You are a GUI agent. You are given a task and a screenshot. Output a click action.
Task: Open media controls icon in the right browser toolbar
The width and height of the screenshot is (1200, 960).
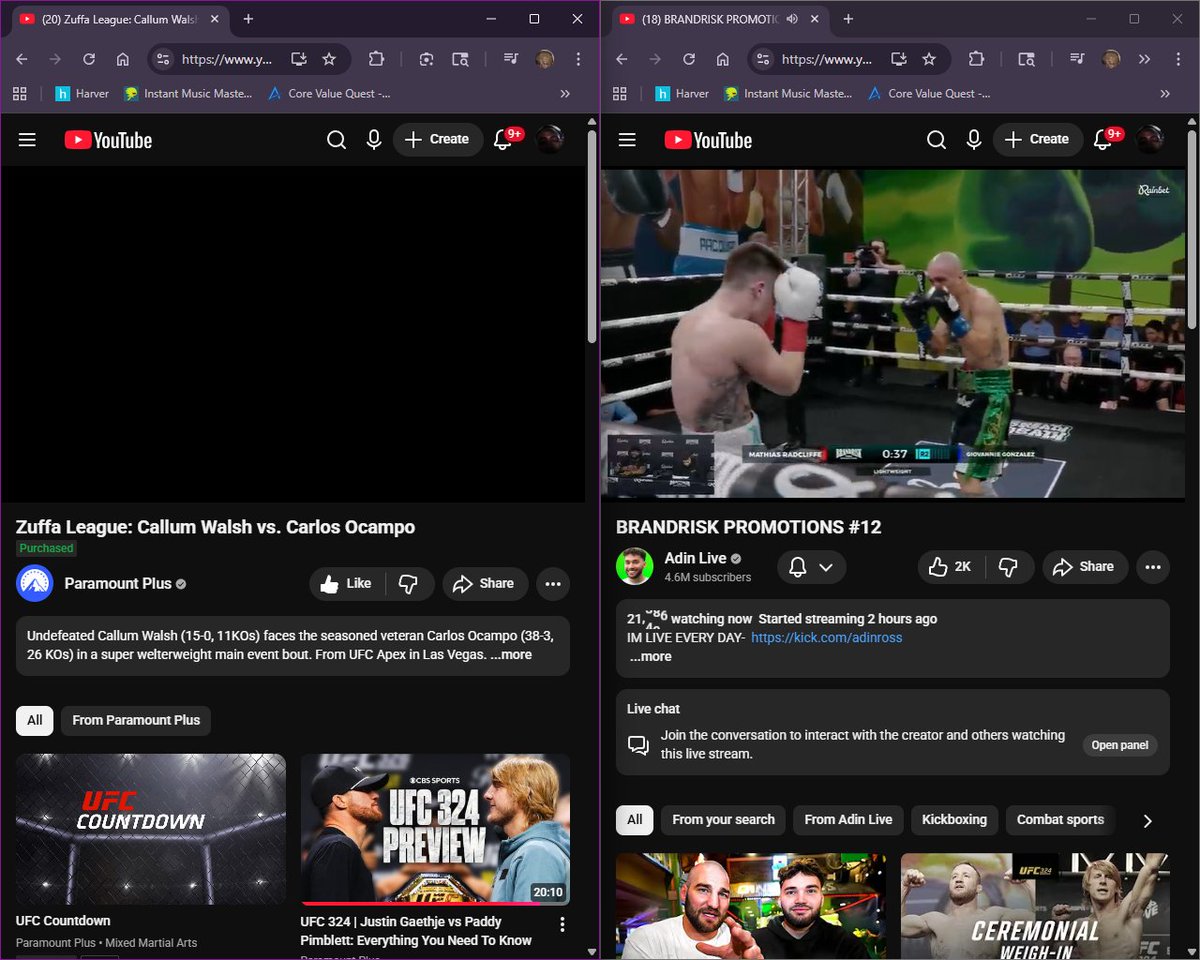[1076, 59]
